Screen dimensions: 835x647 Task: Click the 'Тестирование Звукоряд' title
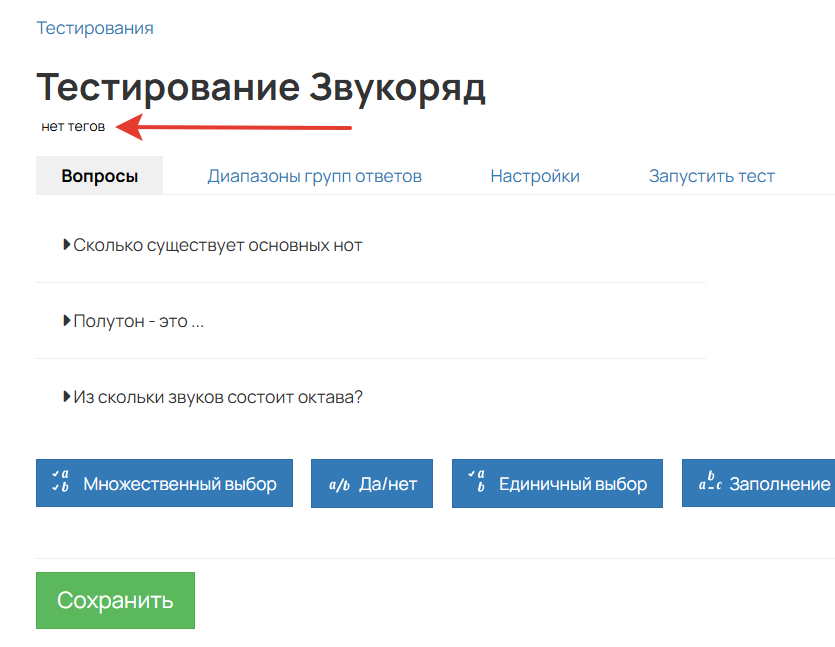262,88
